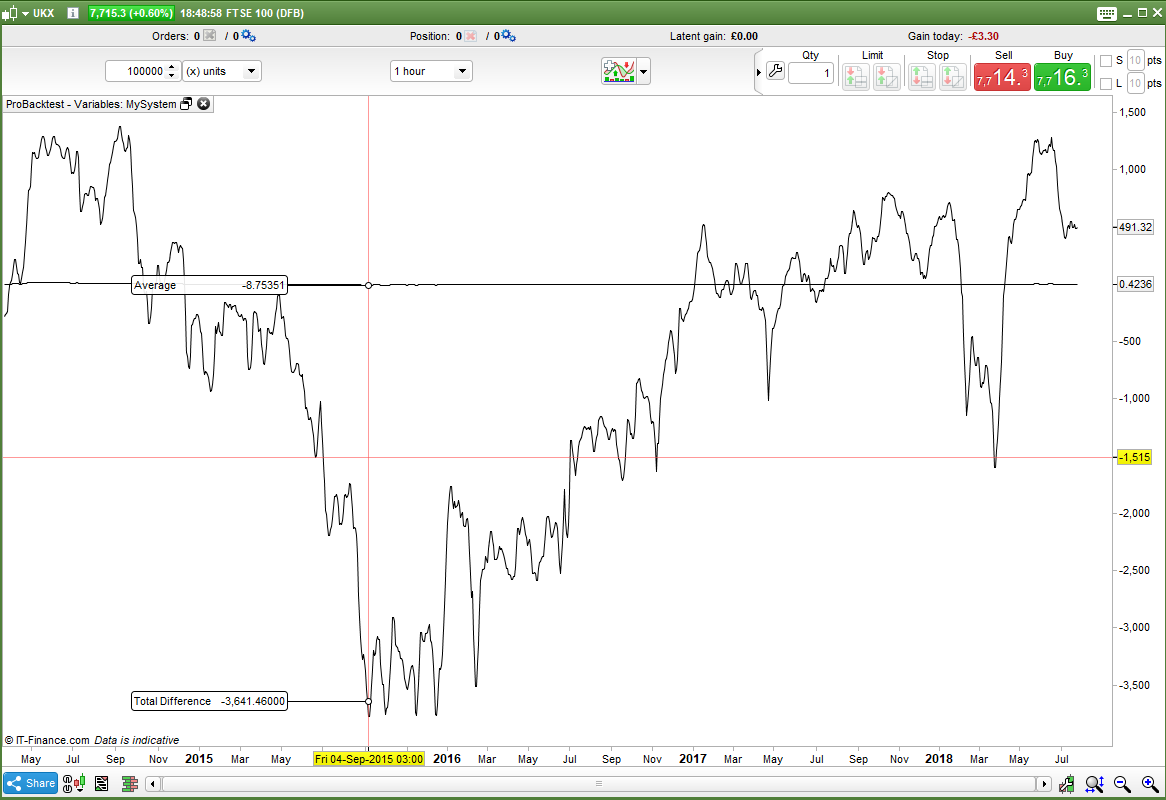Click the blue Share button

[30, 784]
